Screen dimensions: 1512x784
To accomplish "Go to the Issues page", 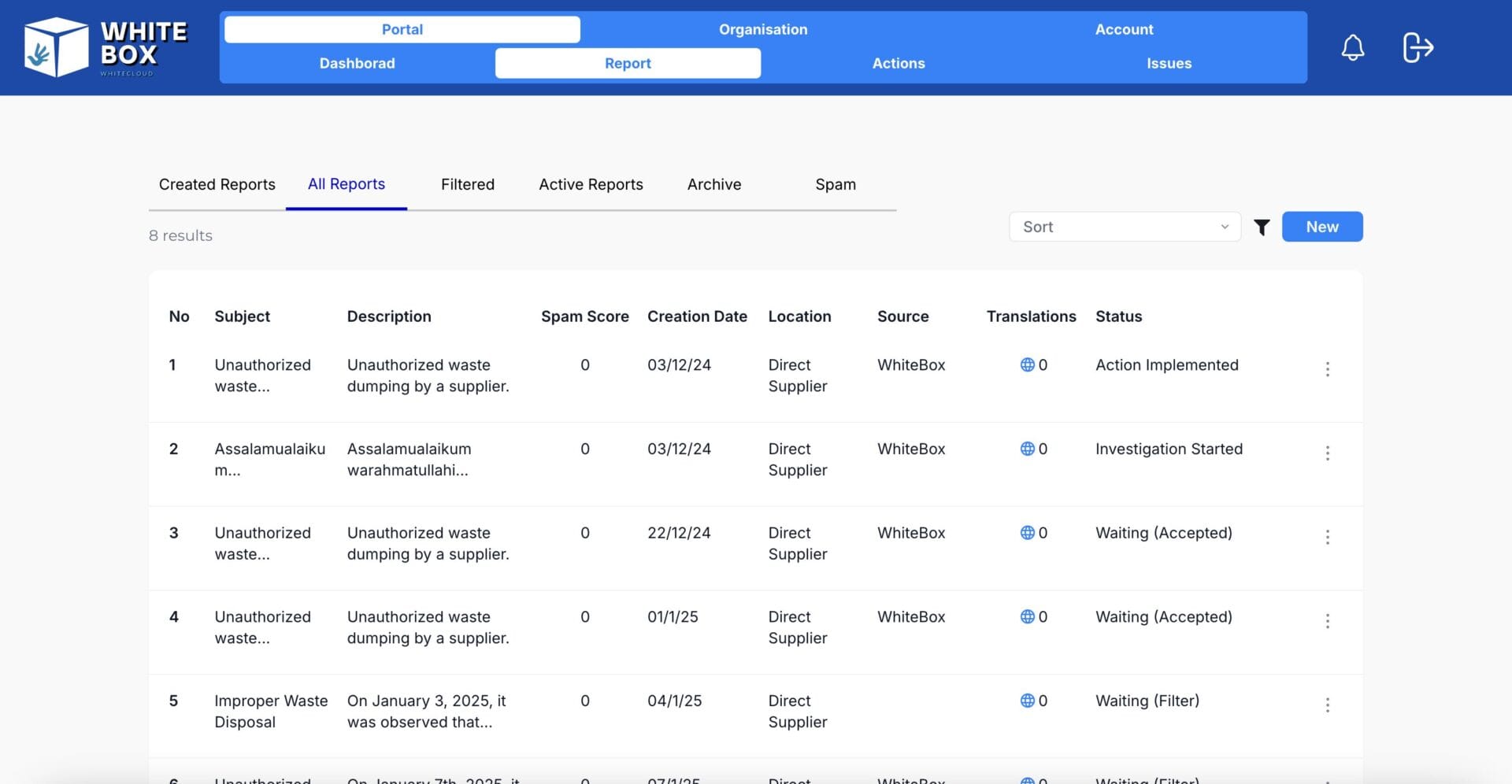I will 1169,63.
